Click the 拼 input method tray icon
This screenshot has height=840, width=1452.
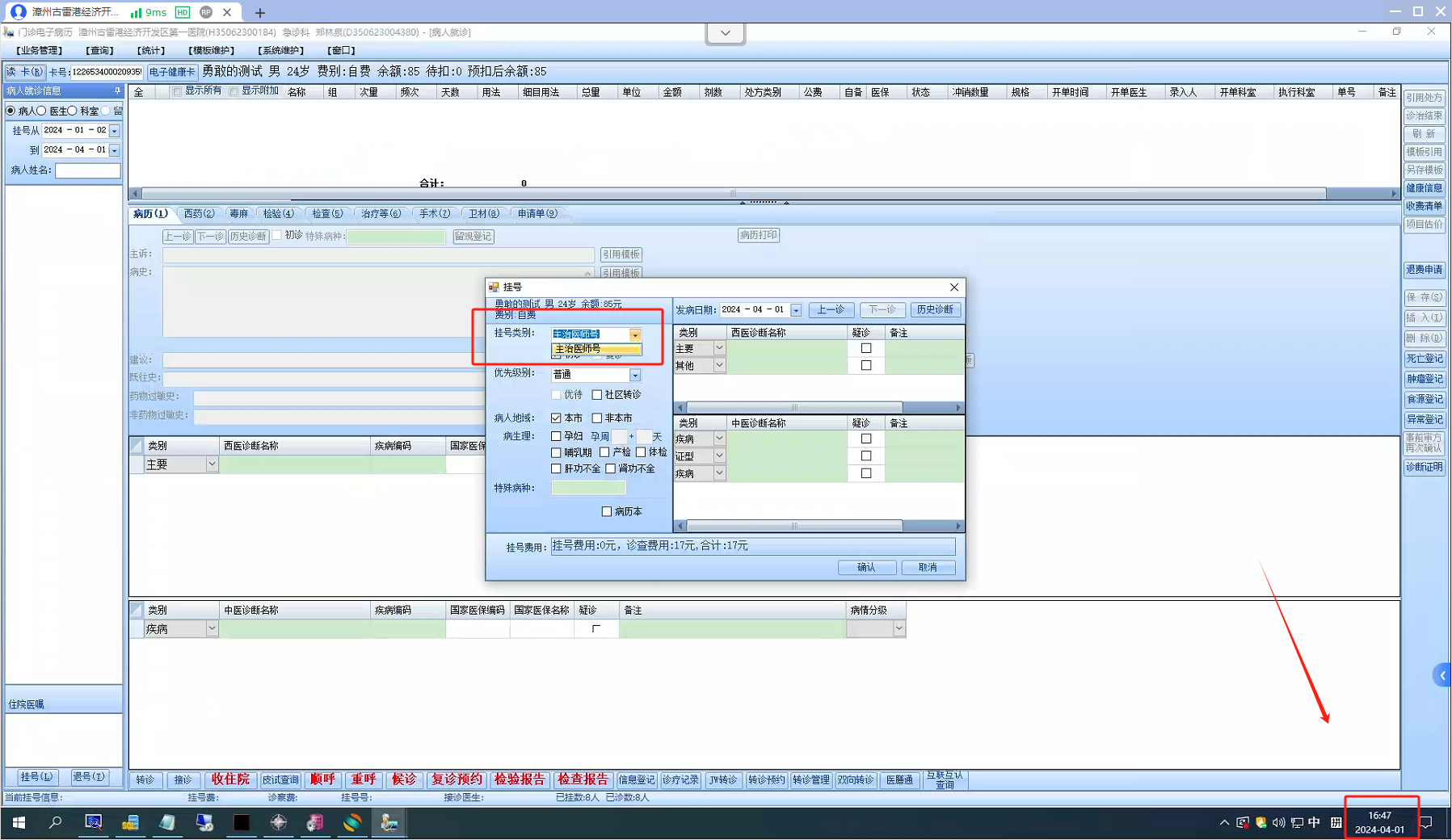click(x=1336, y=823)
